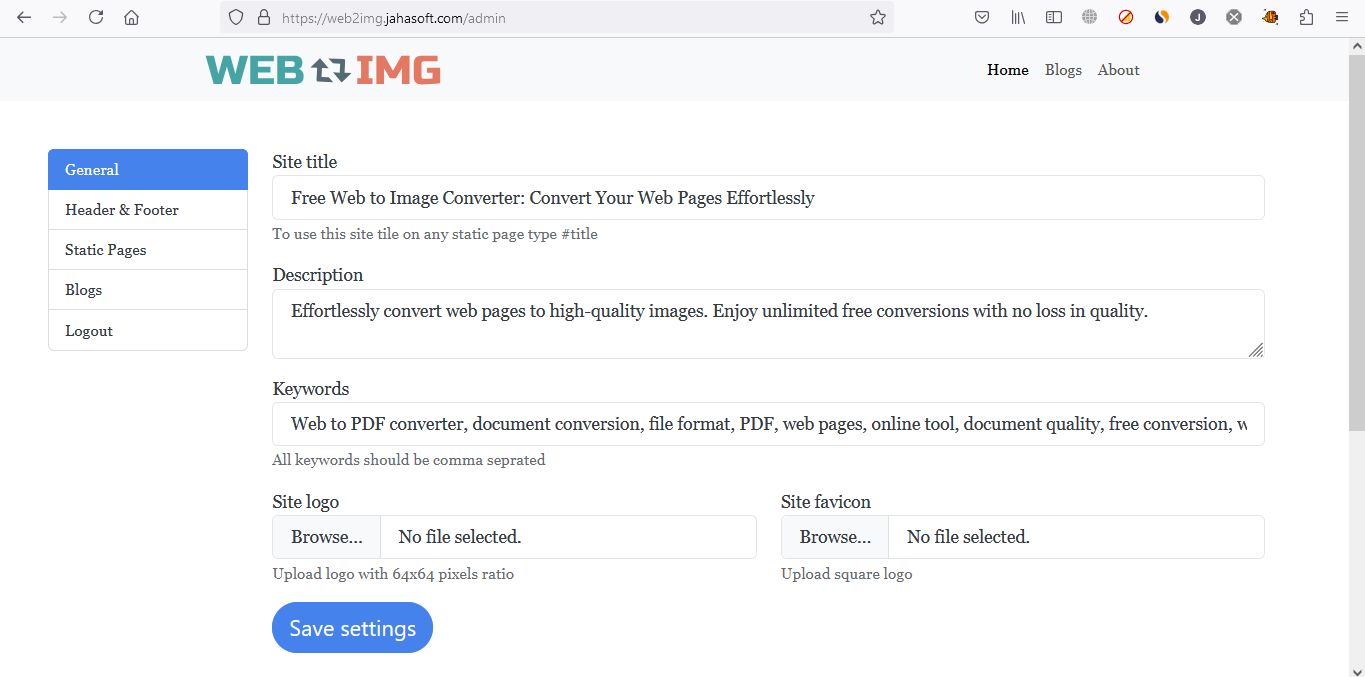Click the padlock site information icon

point(264,17)
